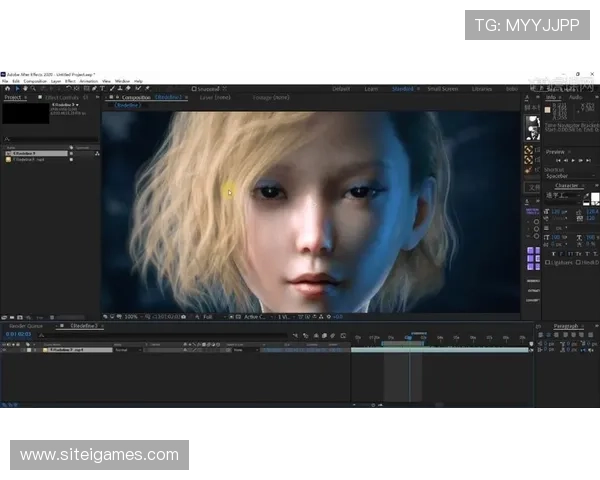The height and width of the screenshot is (480, 600).
Task: Toggle the Ligatures checkbox
Action: (548, 263)
